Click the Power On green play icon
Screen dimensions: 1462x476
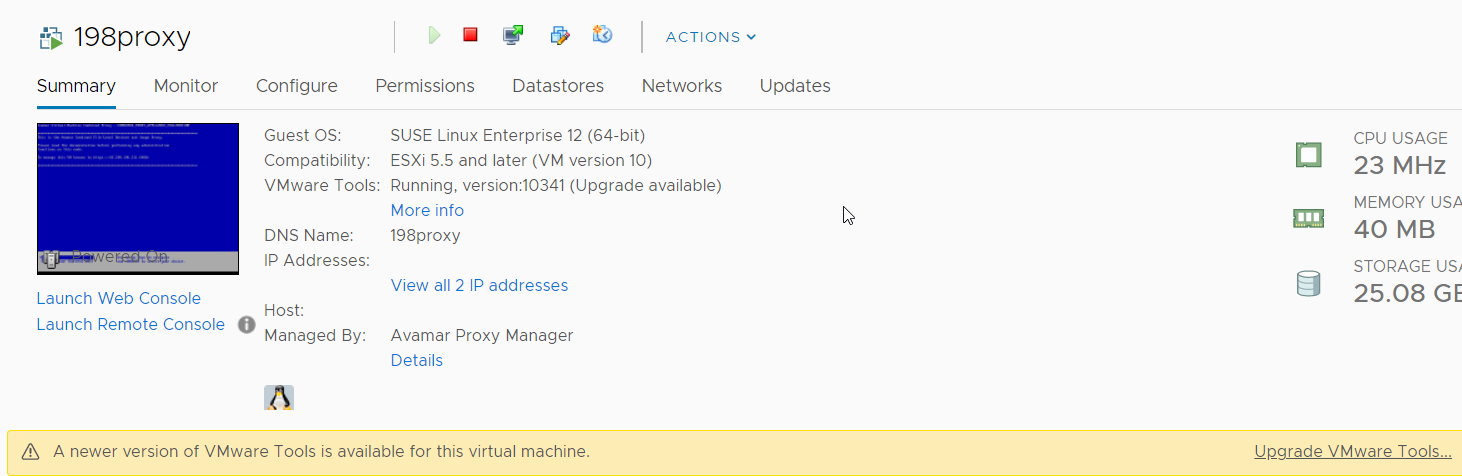pos(434,36)
